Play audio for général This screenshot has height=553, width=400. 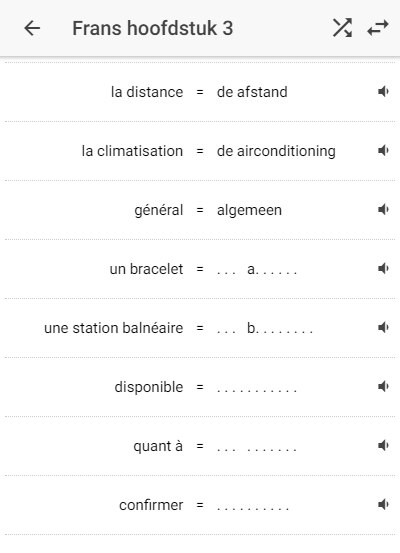tap(383, 209)
